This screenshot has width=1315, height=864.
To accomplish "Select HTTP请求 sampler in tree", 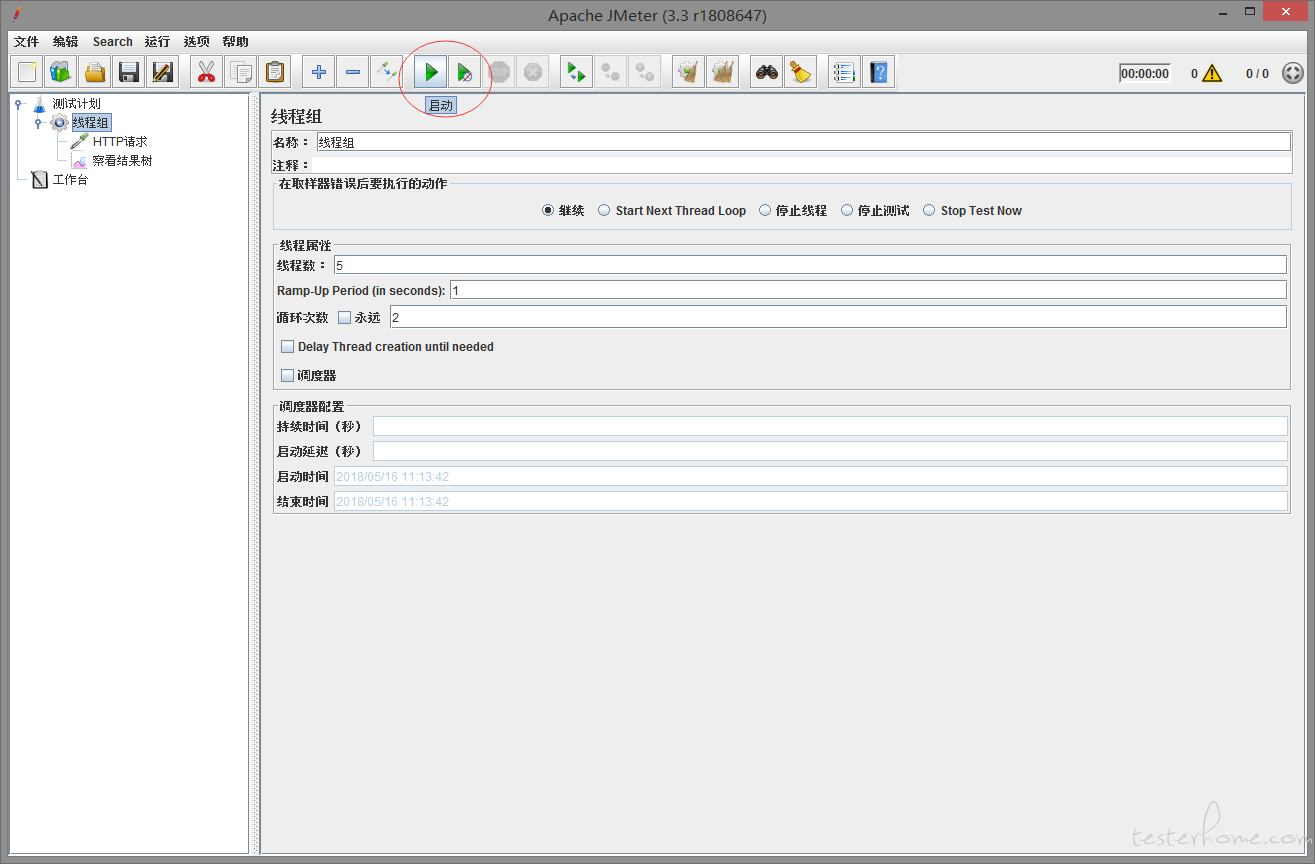I will coord(120,142).
